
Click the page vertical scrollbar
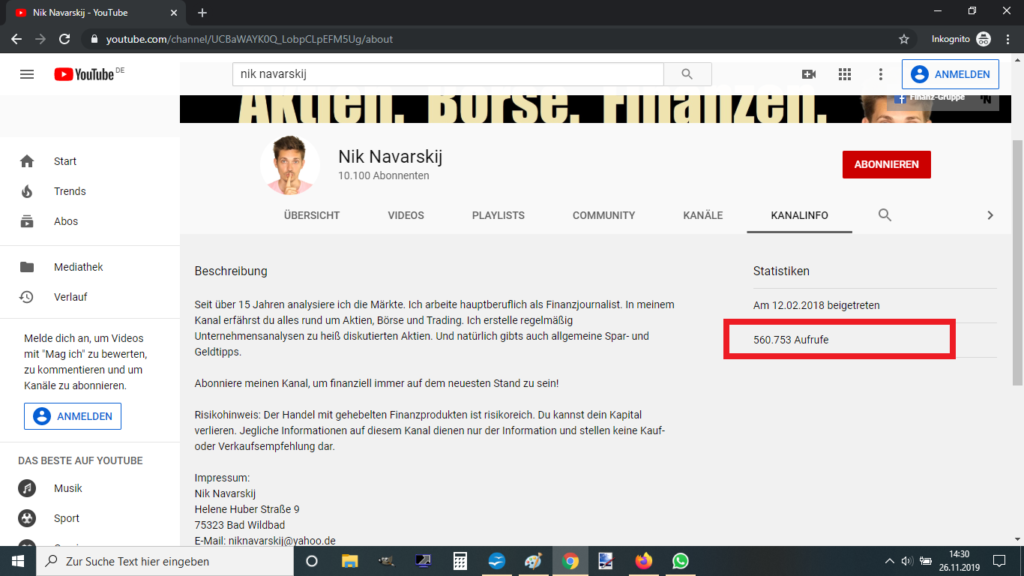(1017, 263)
